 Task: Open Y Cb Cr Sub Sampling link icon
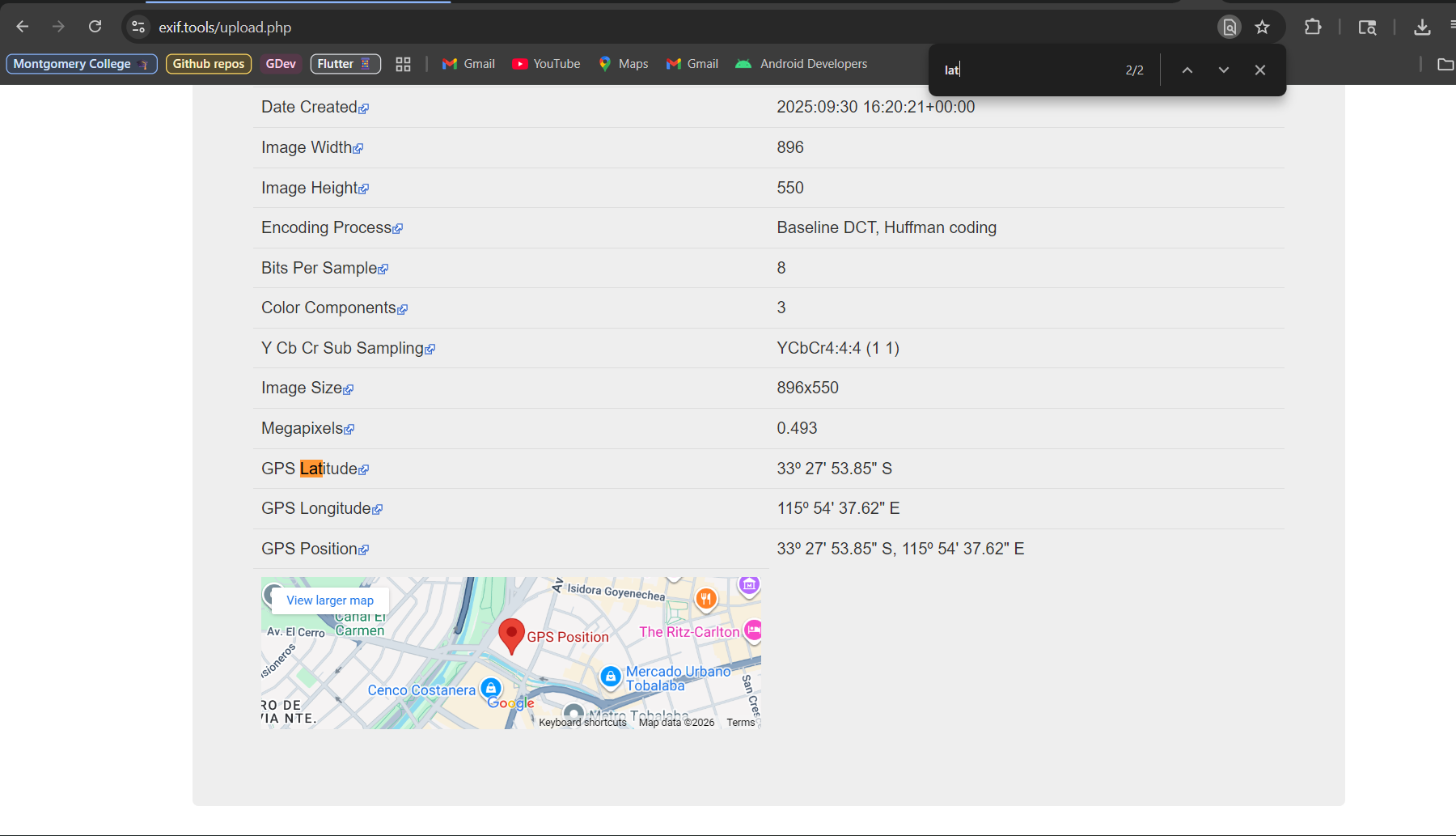click(430, 350)
